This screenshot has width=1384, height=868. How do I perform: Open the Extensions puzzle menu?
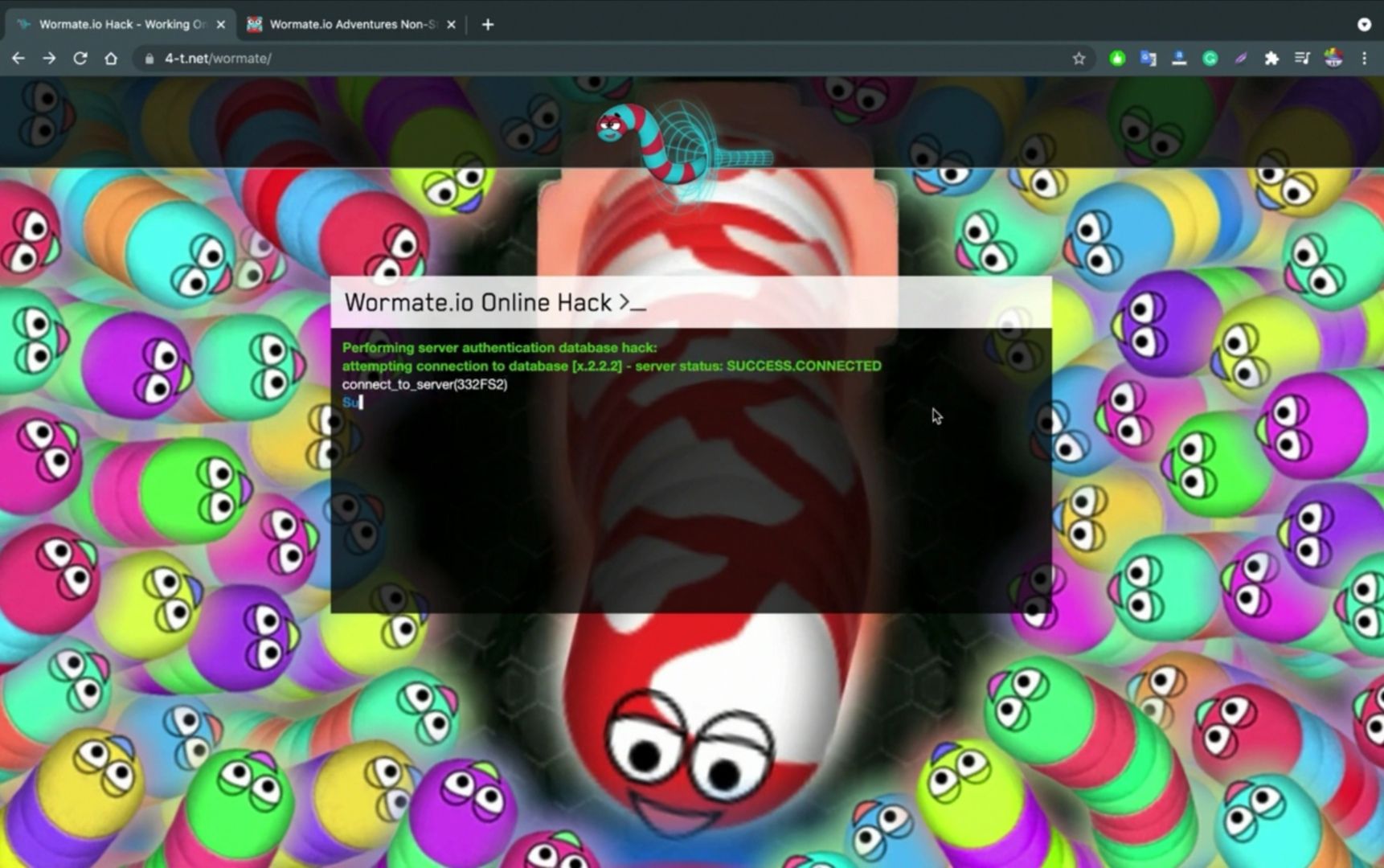[1271, 58]
